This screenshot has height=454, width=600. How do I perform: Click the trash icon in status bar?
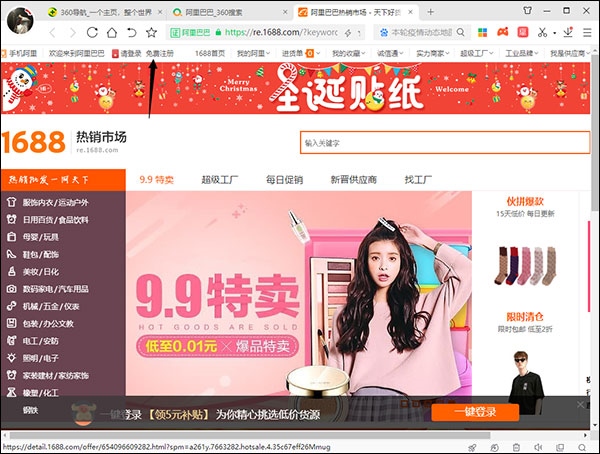[516, 447]
